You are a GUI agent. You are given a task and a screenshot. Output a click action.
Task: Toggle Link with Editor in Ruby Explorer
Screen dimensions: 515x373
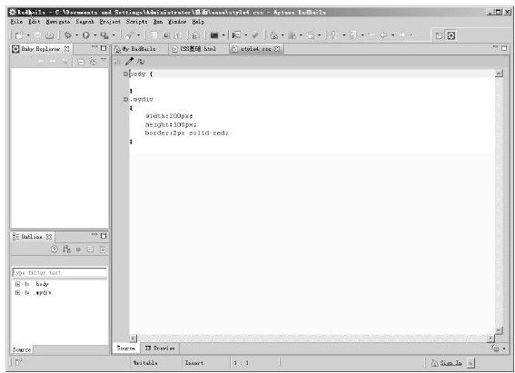click(93, 61)
